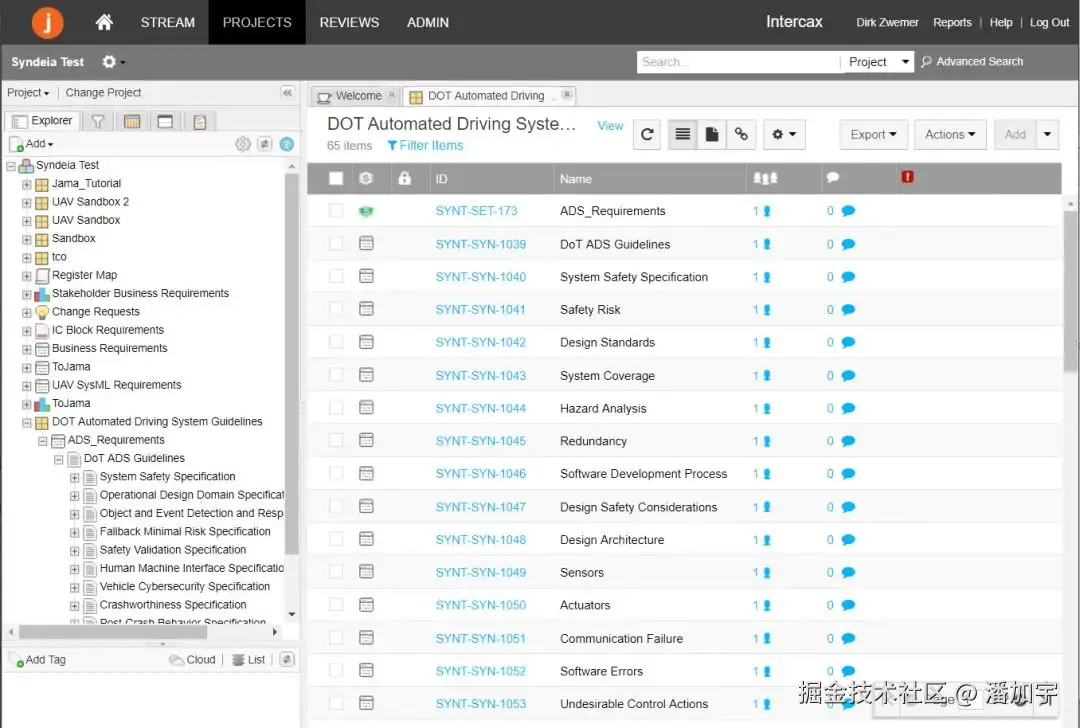Open the Filters tab funnel icon

(x=98, y=121)
